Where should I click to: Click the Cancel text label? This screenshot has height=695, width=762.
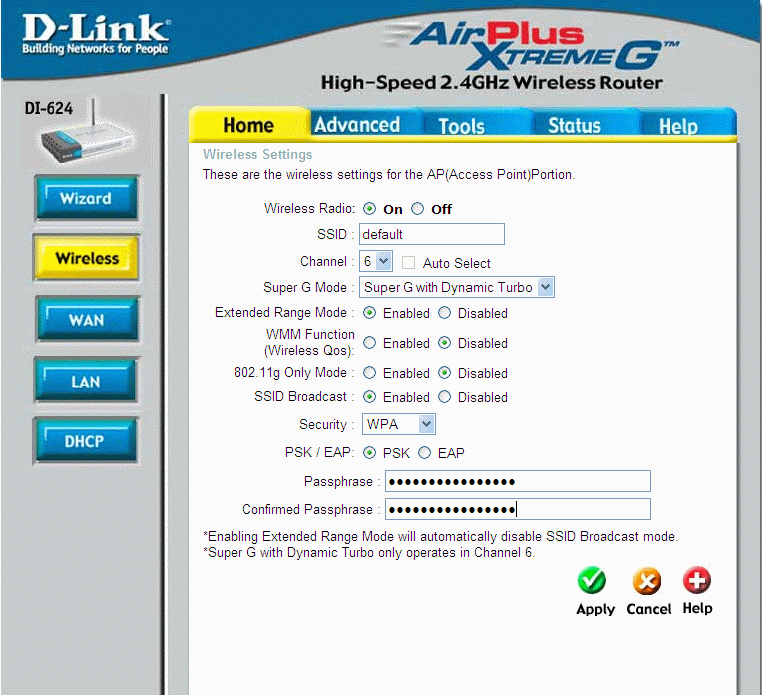pyautogui.click(x=648, y=608)
